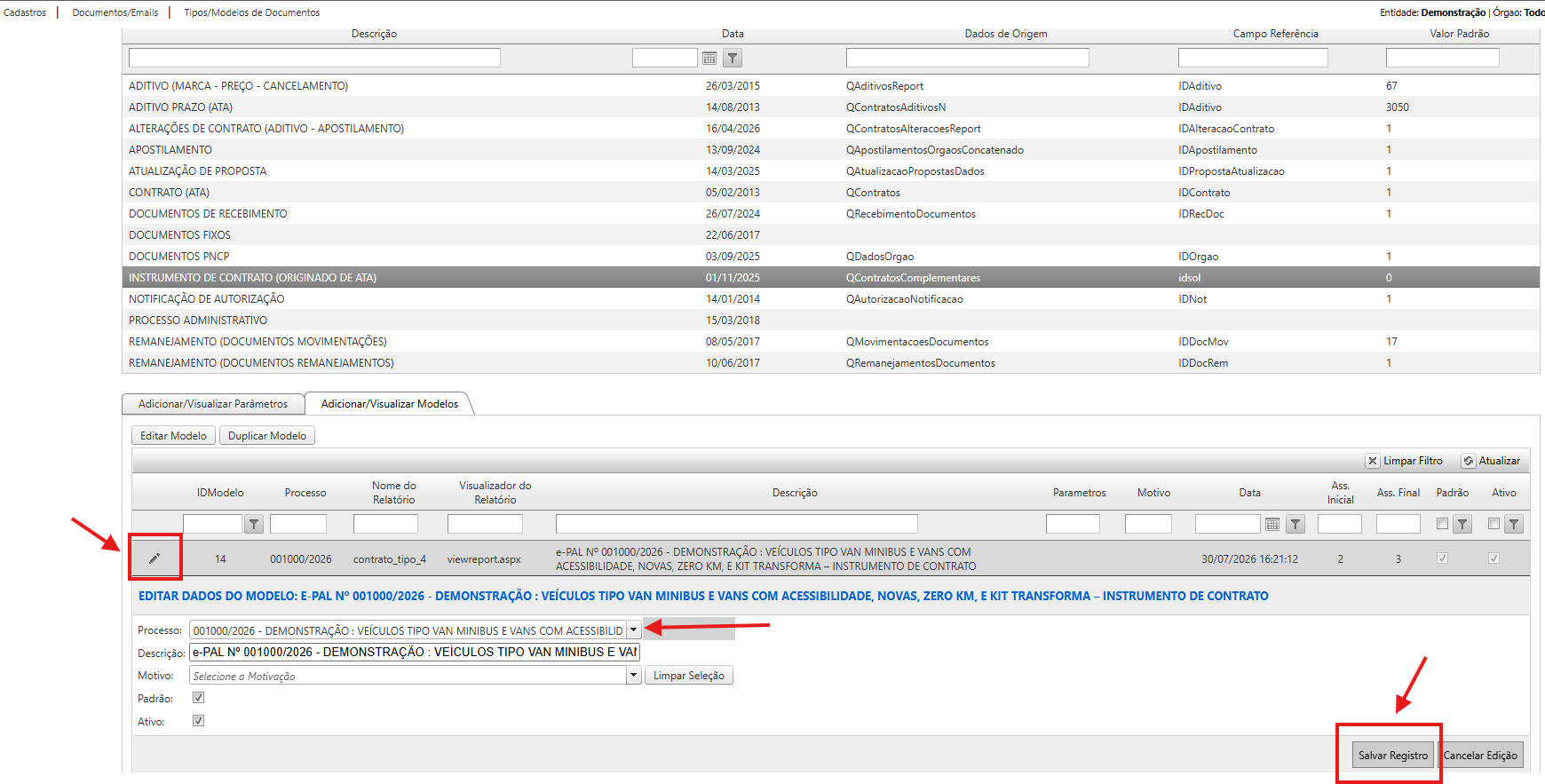Click the Descrição field in edit form
Screen dimensions: 1545x784
[x=415, y=652]
